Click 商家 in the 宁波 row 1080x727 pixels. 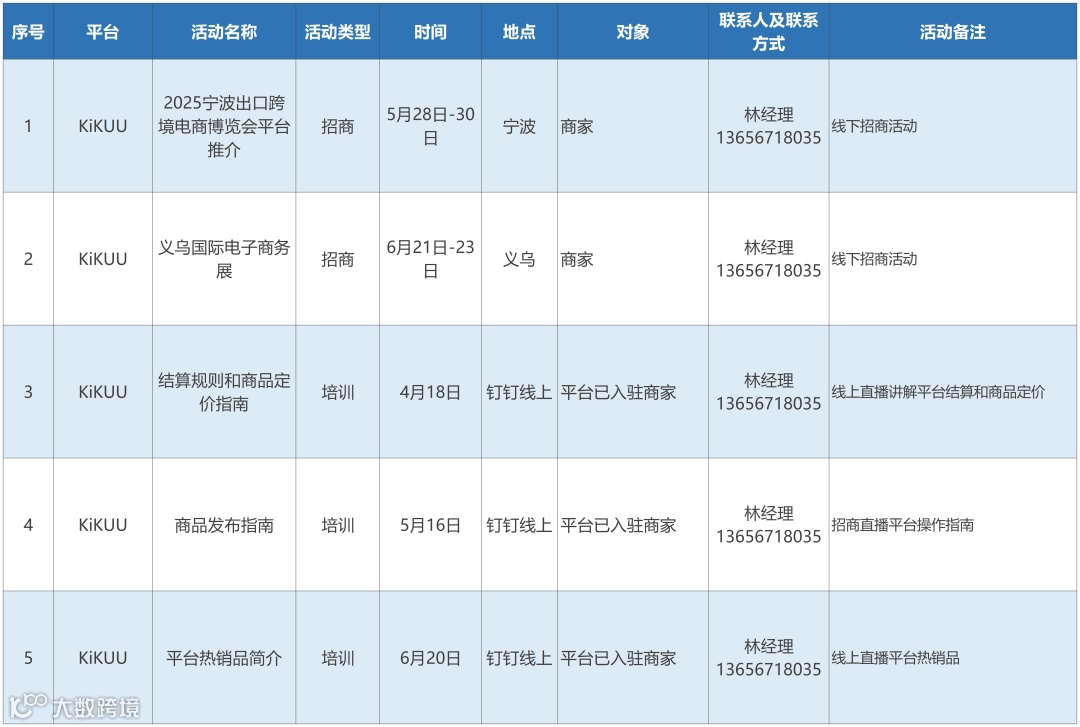pyautogui.click(x=632, y=126)
